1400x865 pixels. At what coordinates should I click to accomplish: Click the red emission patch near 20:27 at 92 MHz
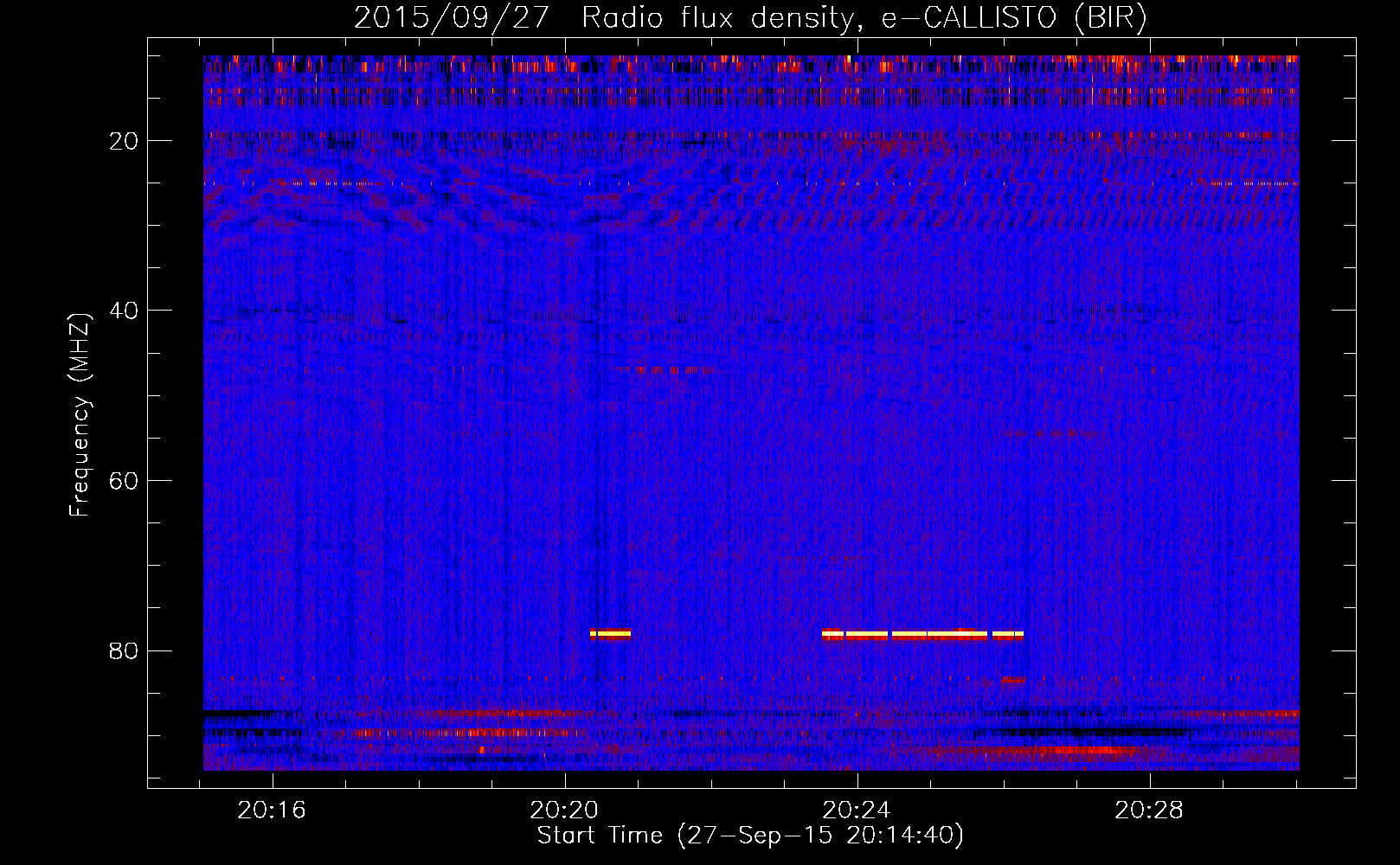click(x=1090, y=750)
